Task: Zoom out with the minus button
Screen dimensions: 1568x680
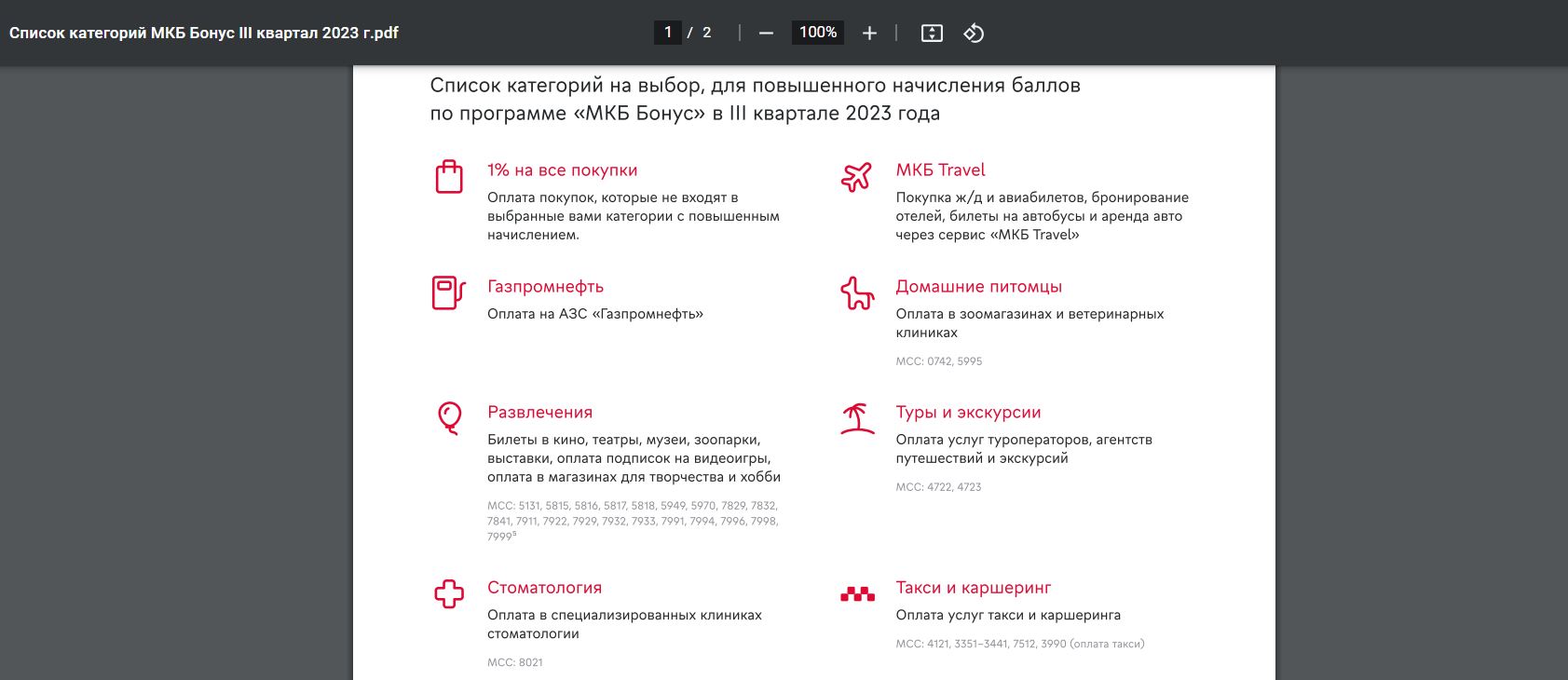Action: click(766, 34)
